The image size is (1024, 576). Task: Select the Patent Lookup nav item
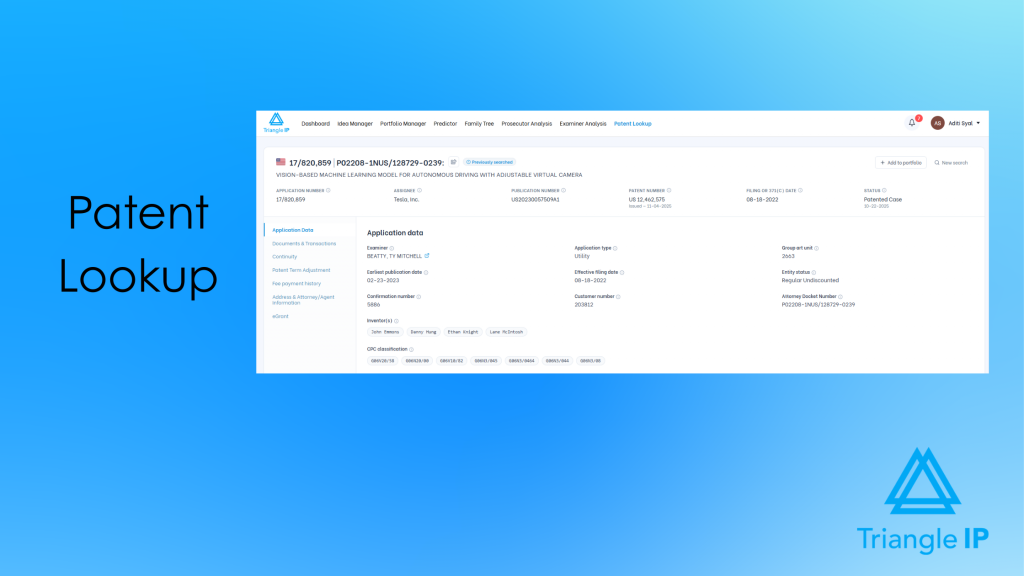pos(632,123)
